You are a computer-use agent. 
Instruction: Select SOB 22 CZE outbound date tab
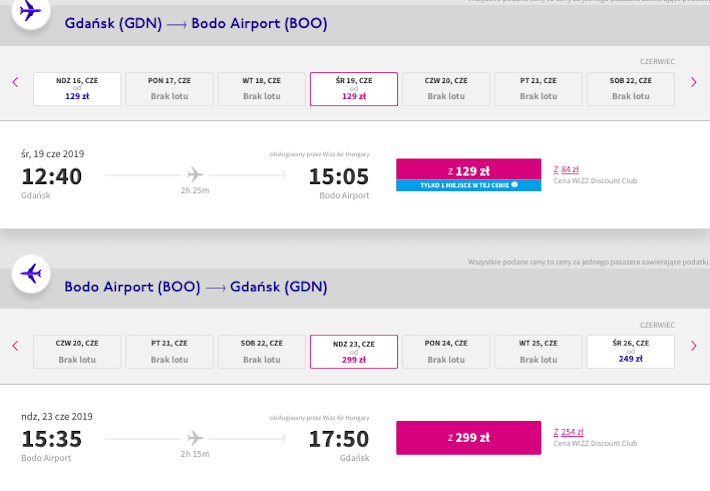point(631,89)
